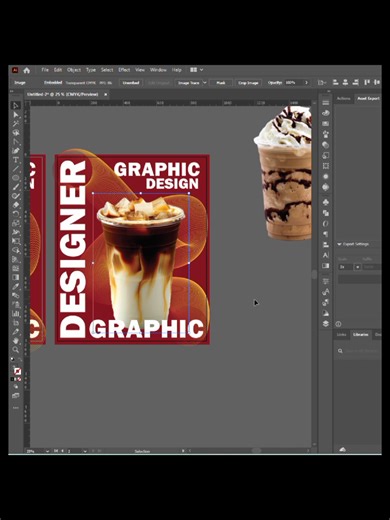
Task: Select the Eraser tool
Action: (x=16, y=205)
